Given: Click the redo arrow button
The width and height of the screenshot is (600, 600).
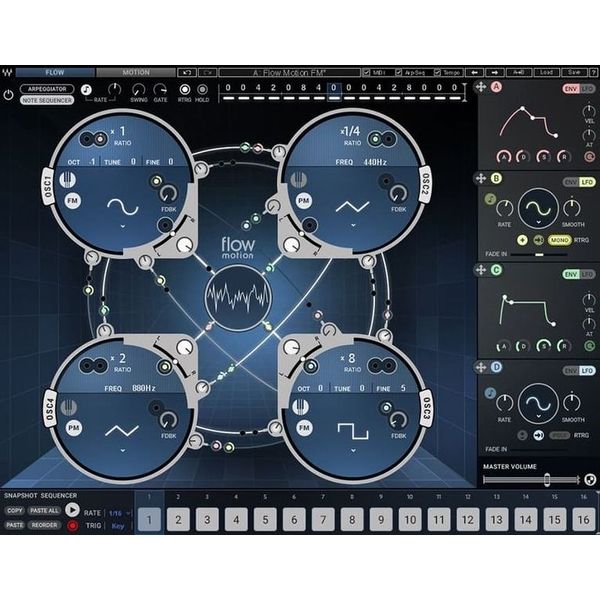Looking at the screenshot, I should [x=207, y=72].
